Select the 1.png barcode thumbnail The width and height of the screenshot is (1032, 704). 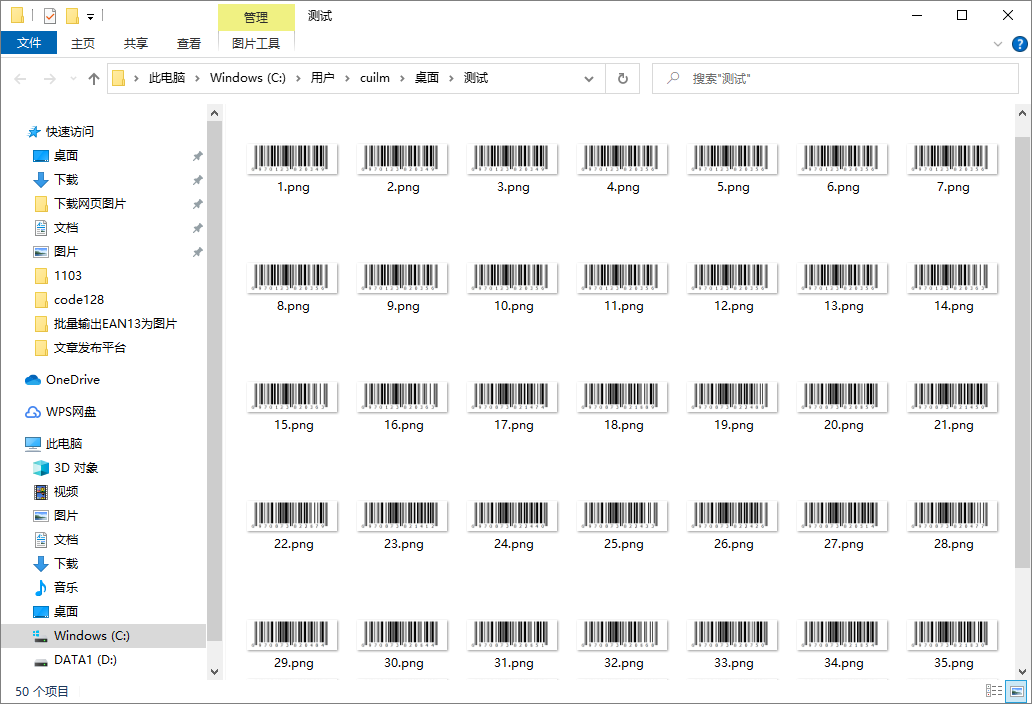[x=292, y=159]
